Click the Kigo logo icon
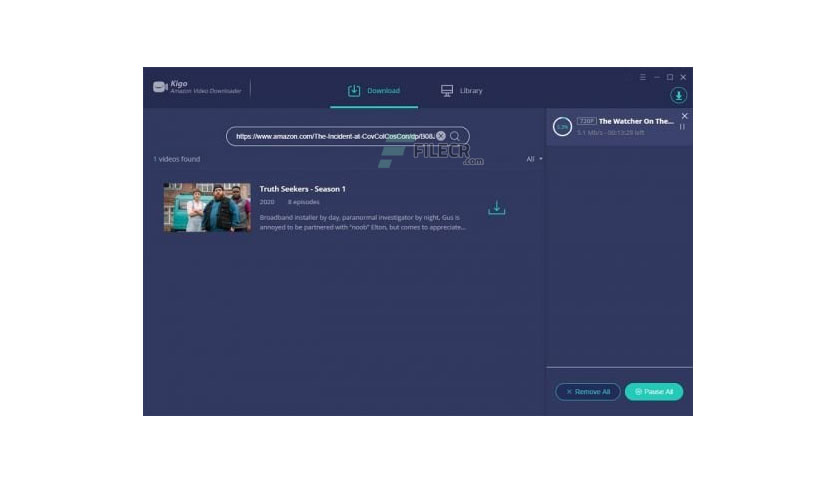 click(x=160, y=87)
